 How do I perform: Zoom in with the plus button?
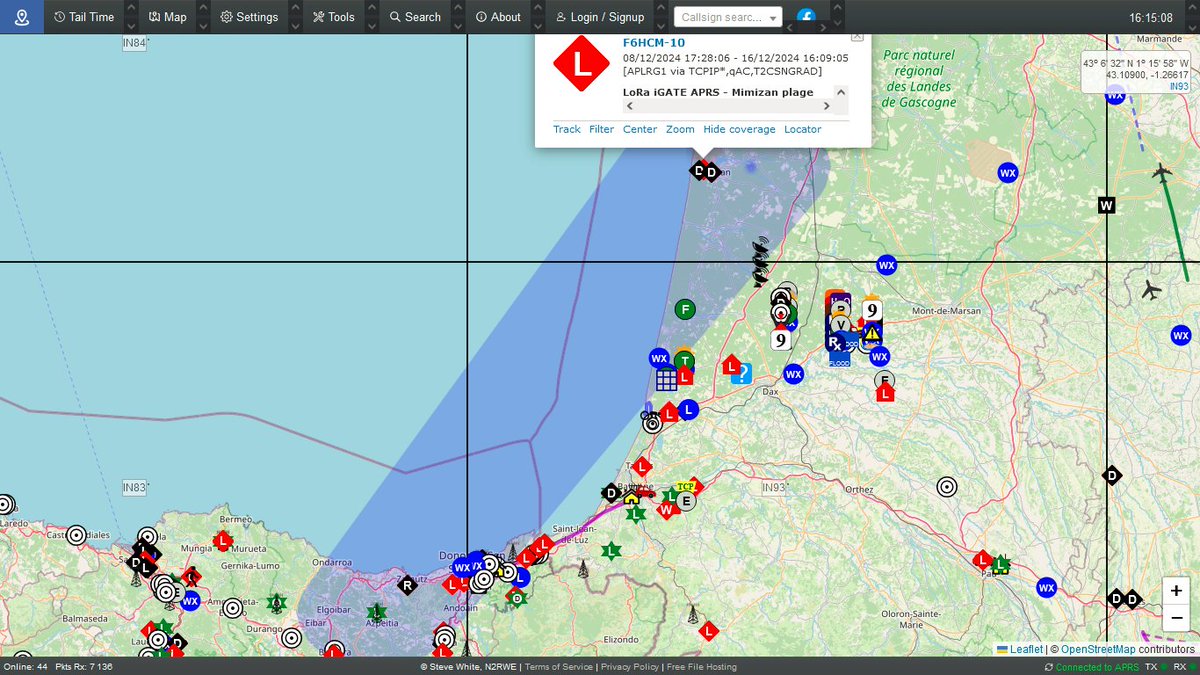1177,591
